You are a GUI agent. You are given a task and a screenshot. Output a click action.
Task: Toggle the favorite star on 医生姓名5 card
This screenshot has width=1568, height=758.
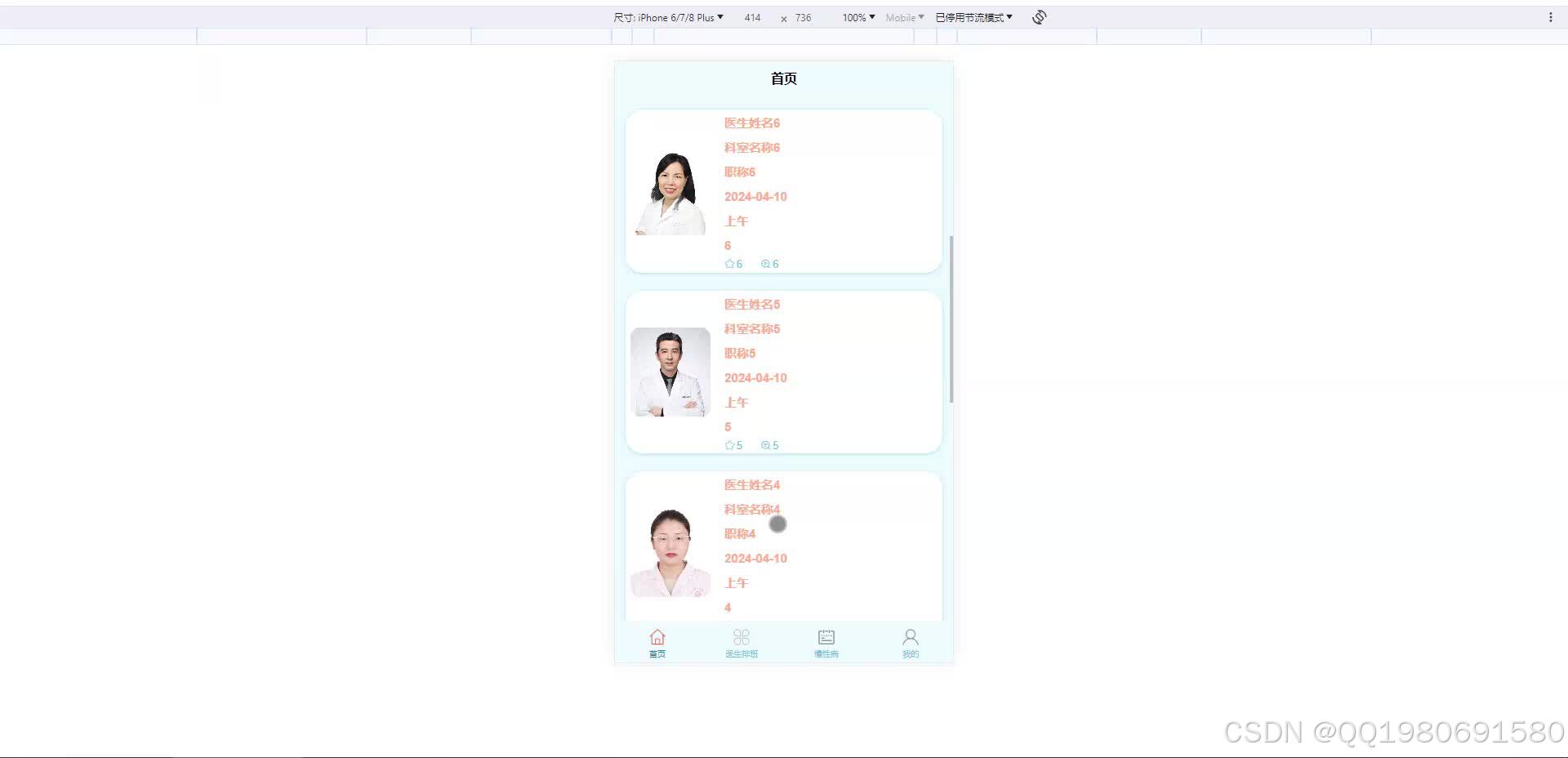tap(728, 445)
